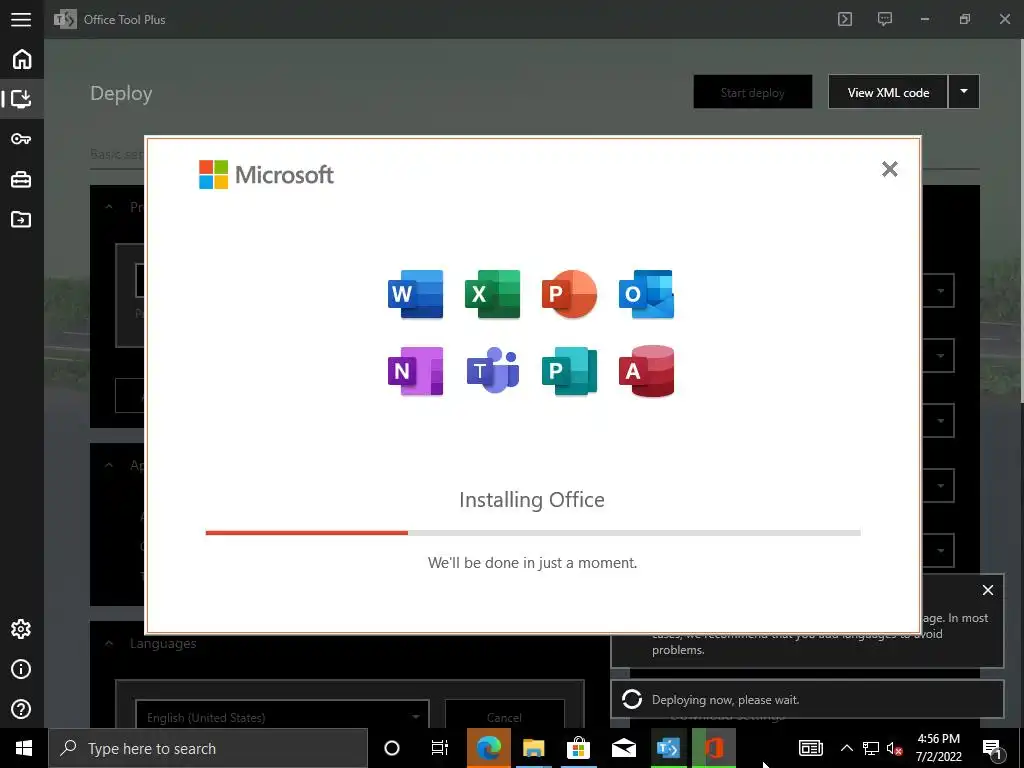Open the About info icon
The height and width of the screenshot is (768, 1024).
click(21, 669)
